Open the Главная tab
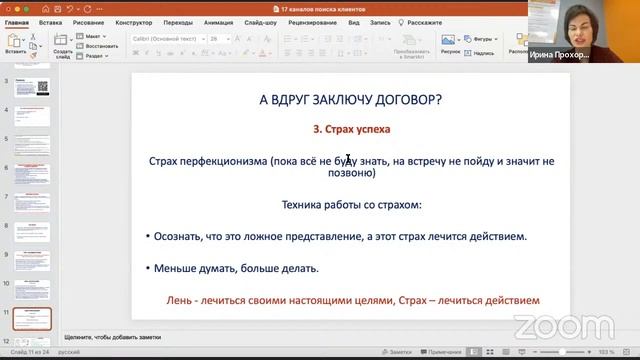Screen dimensions: 640x360 pos(17,23)
